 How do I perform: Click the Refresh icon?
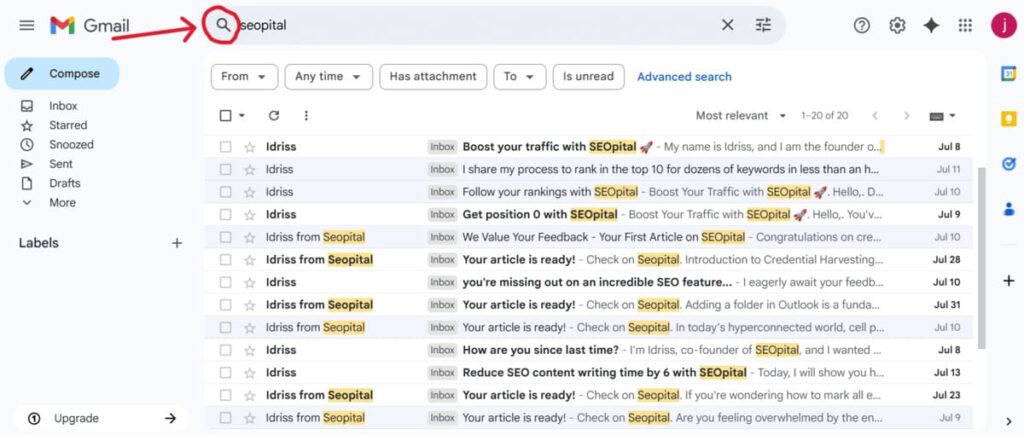(274, 116)
